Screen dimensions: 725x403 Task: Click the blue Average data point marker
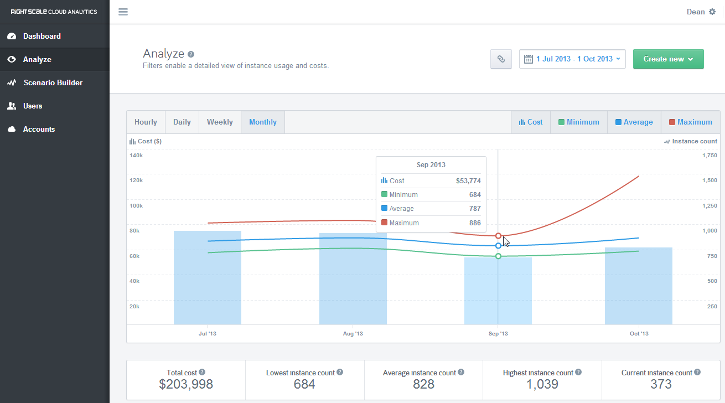(498, 246)
